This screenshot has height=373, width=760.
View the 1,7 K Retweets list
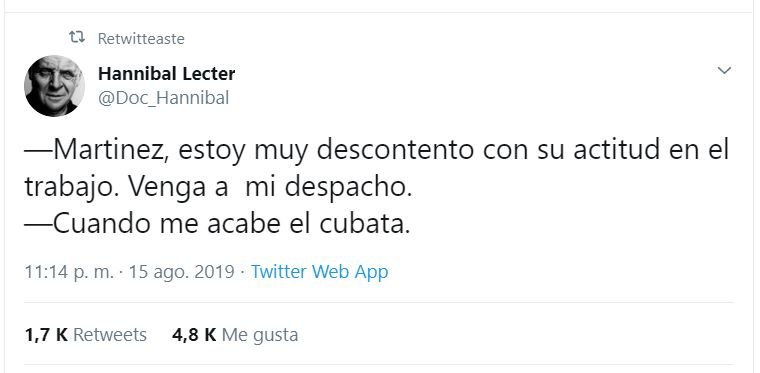85,335
